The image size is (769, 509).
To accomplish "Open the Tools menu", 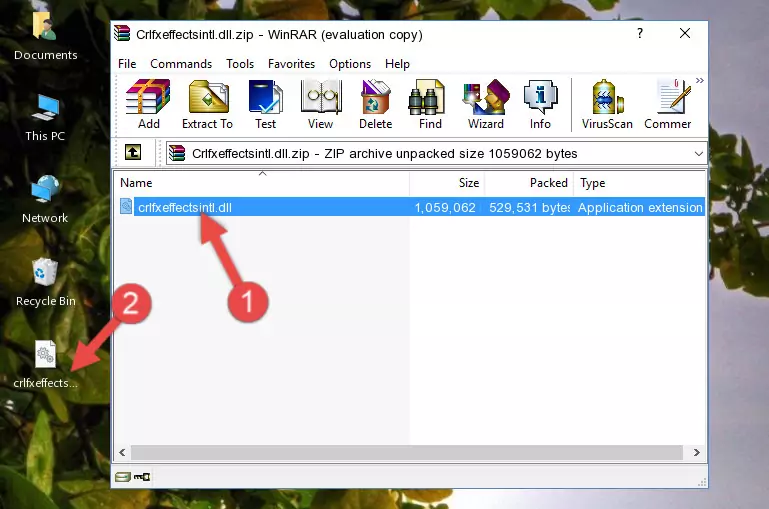I will click(x=240, y=64).
